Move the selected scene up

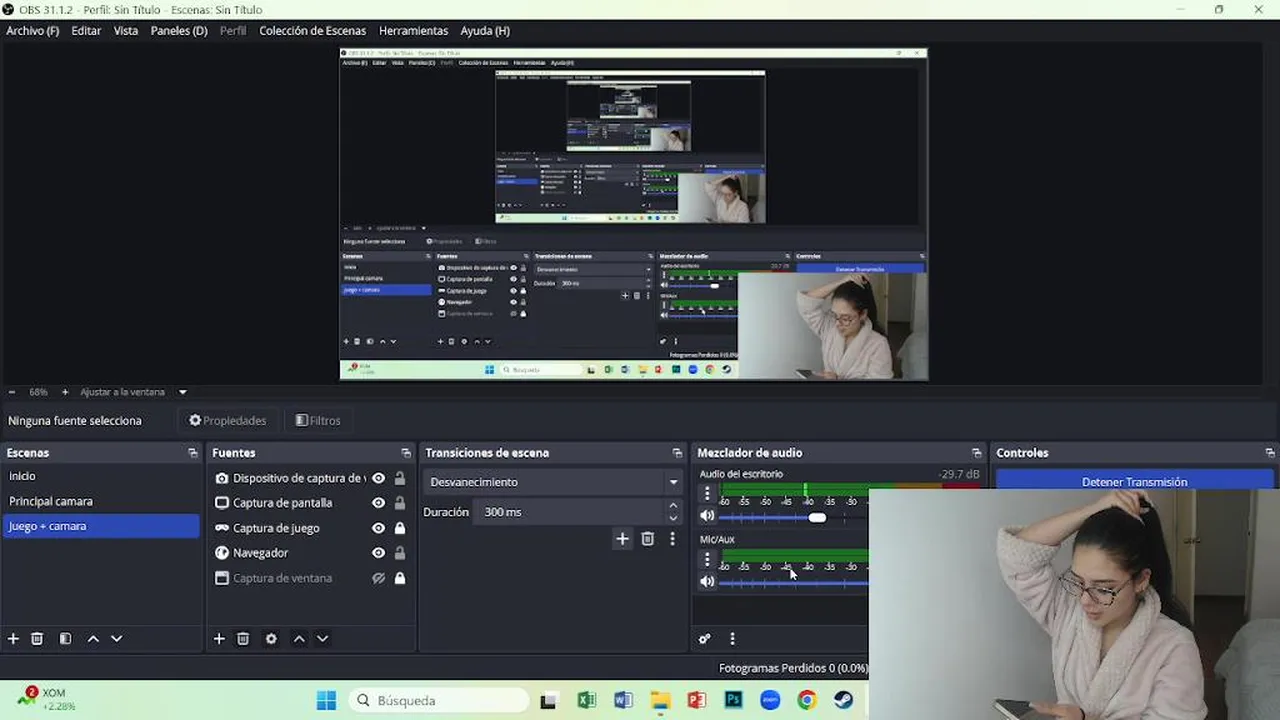coord(93,639)
